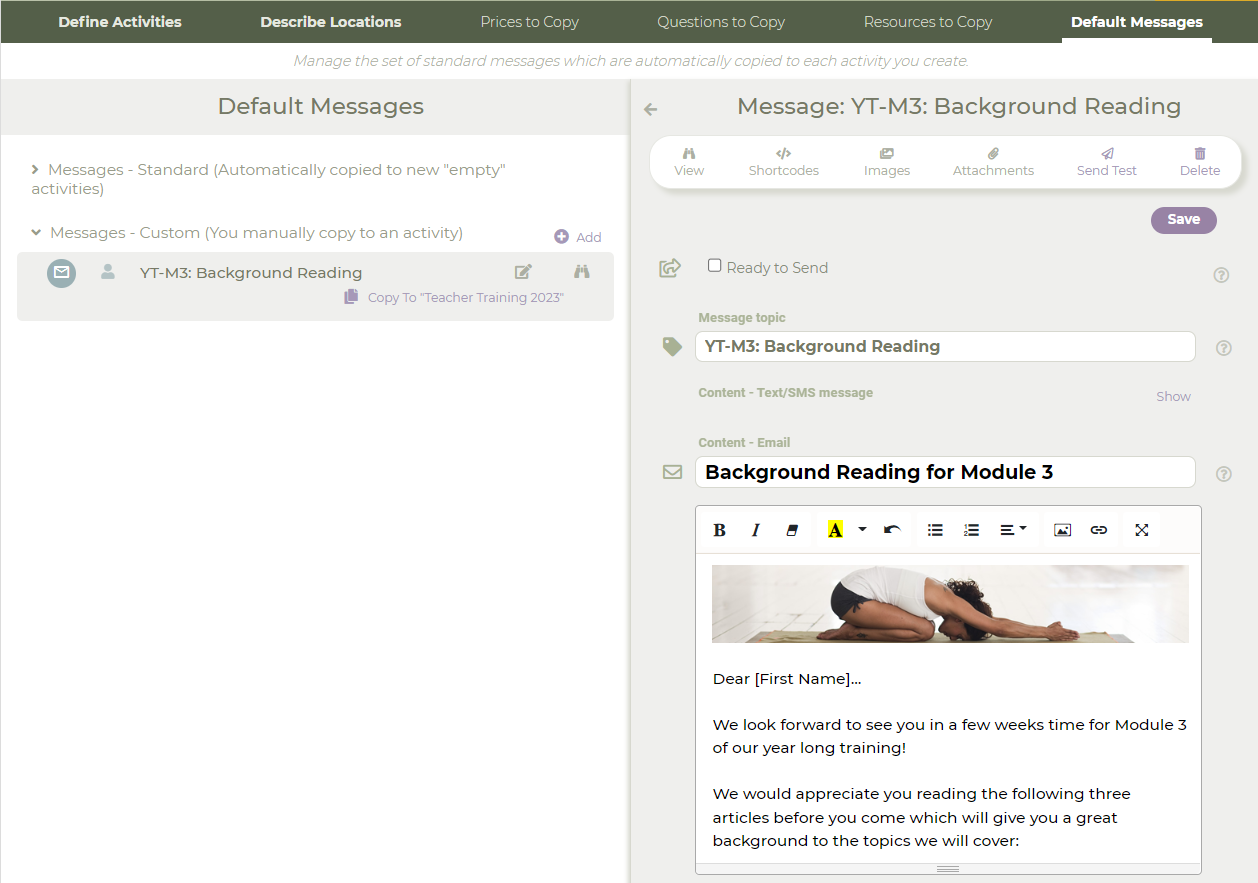Click the envelope icon beside the email subject

[x=673, y=472]
